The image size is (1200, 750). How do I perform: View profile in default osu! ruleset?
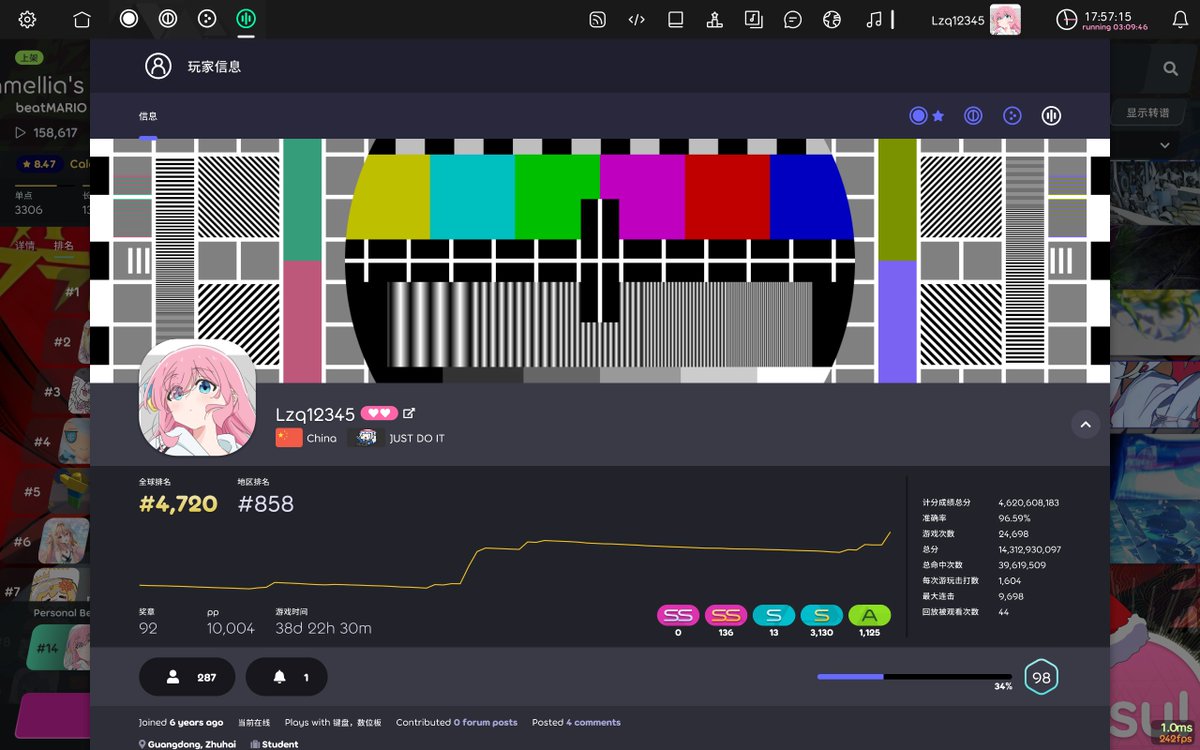(918, 116)
